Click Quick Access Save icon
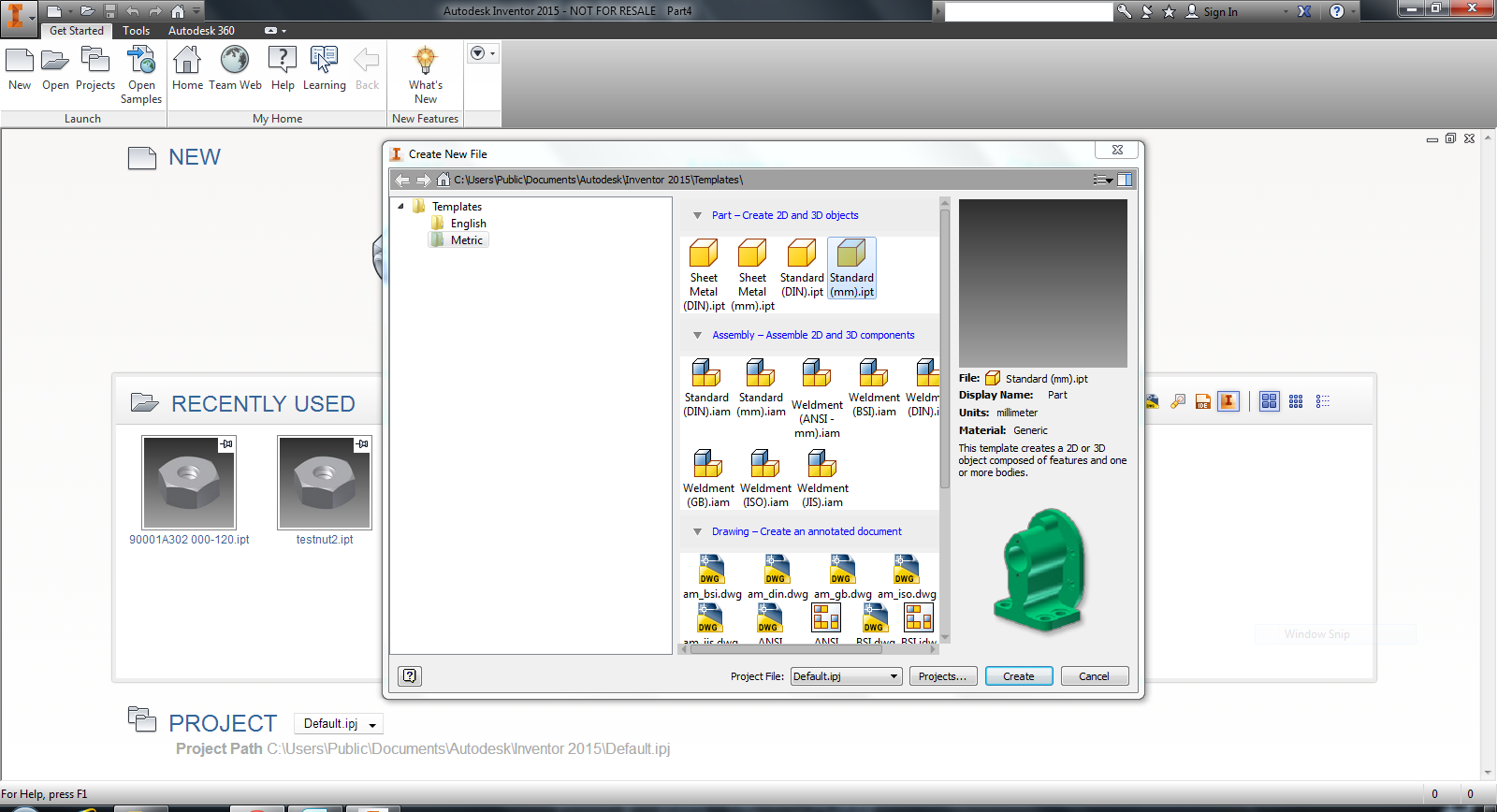The height and width of the screenshot is (812, 1497). [110, 11]
